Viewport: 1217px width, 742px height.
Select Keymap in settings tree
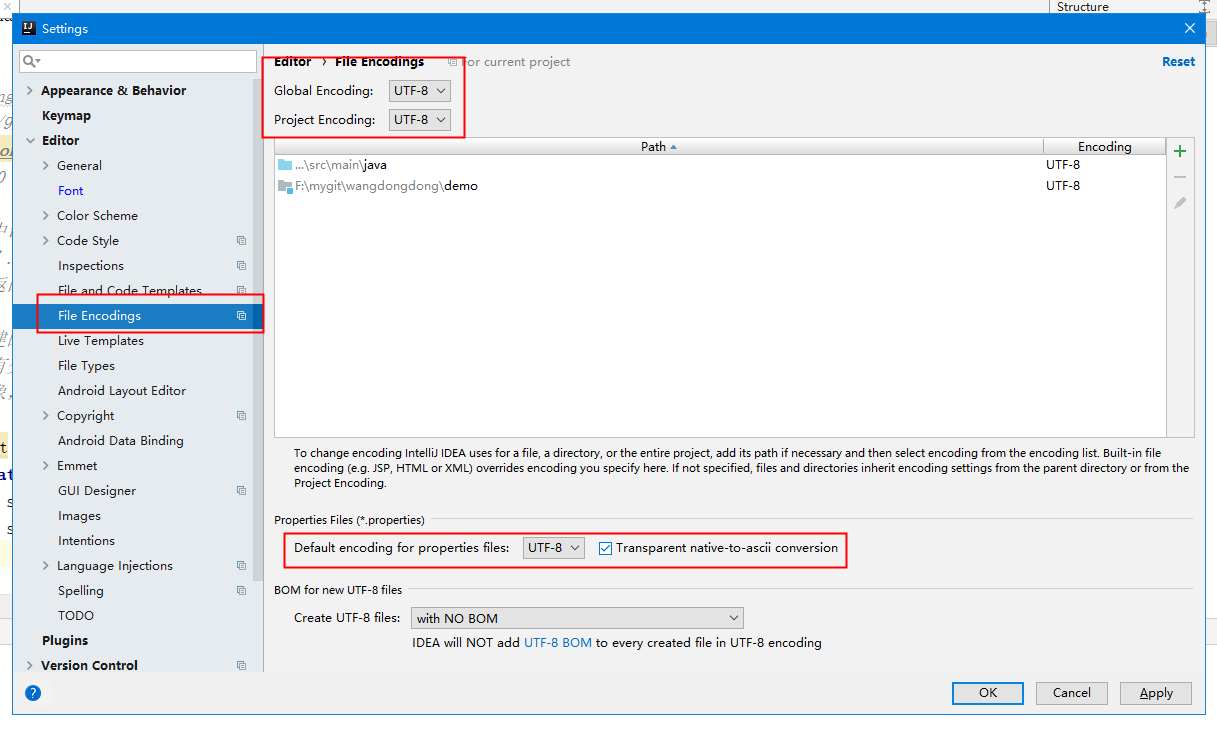(66, 116)
